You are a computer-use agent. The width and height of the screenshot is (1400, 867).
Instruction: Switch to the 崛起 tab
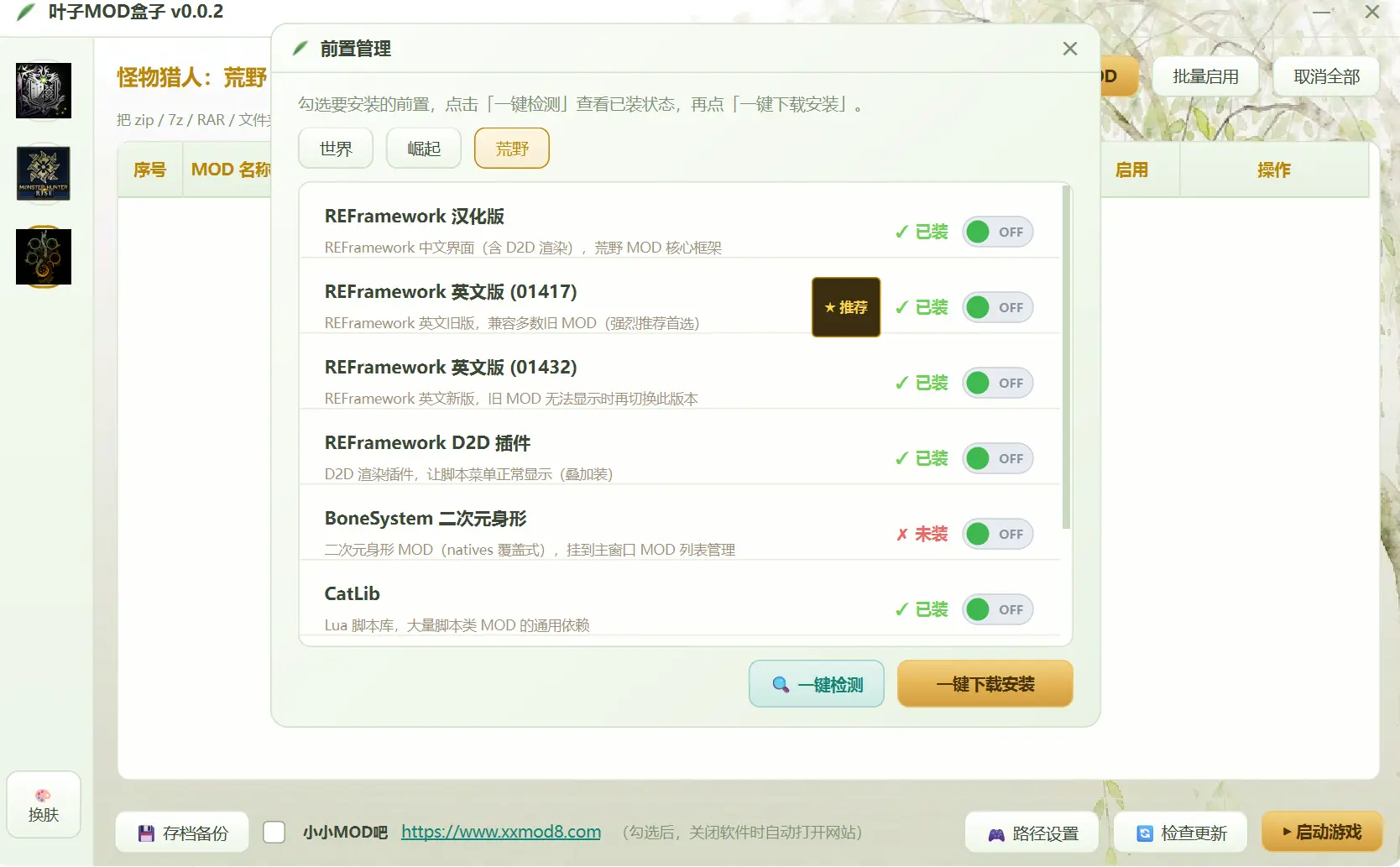click(x=424, y=149)
